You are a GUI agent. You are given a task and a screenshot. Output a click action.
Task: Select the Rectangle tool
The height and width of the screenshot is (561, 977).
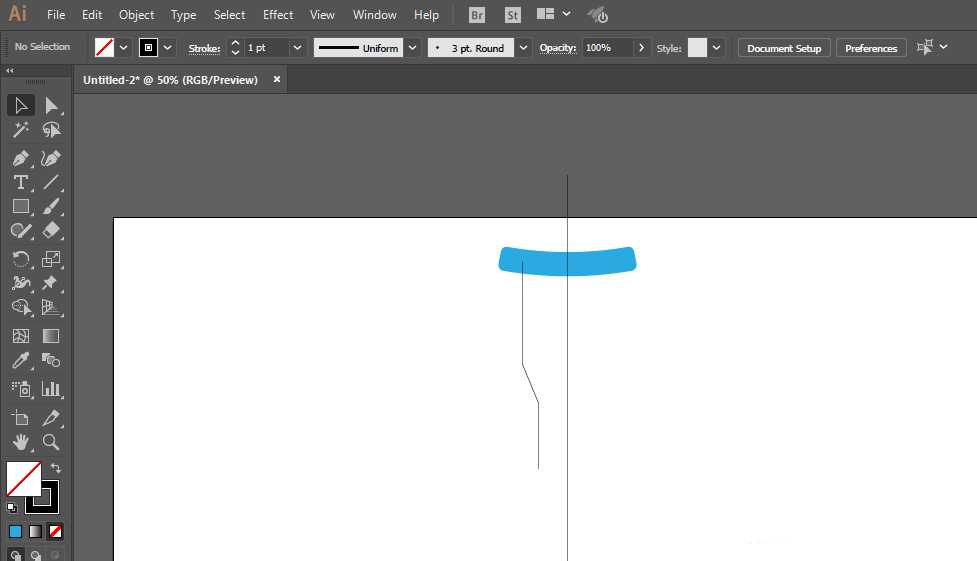pos(20,206)
